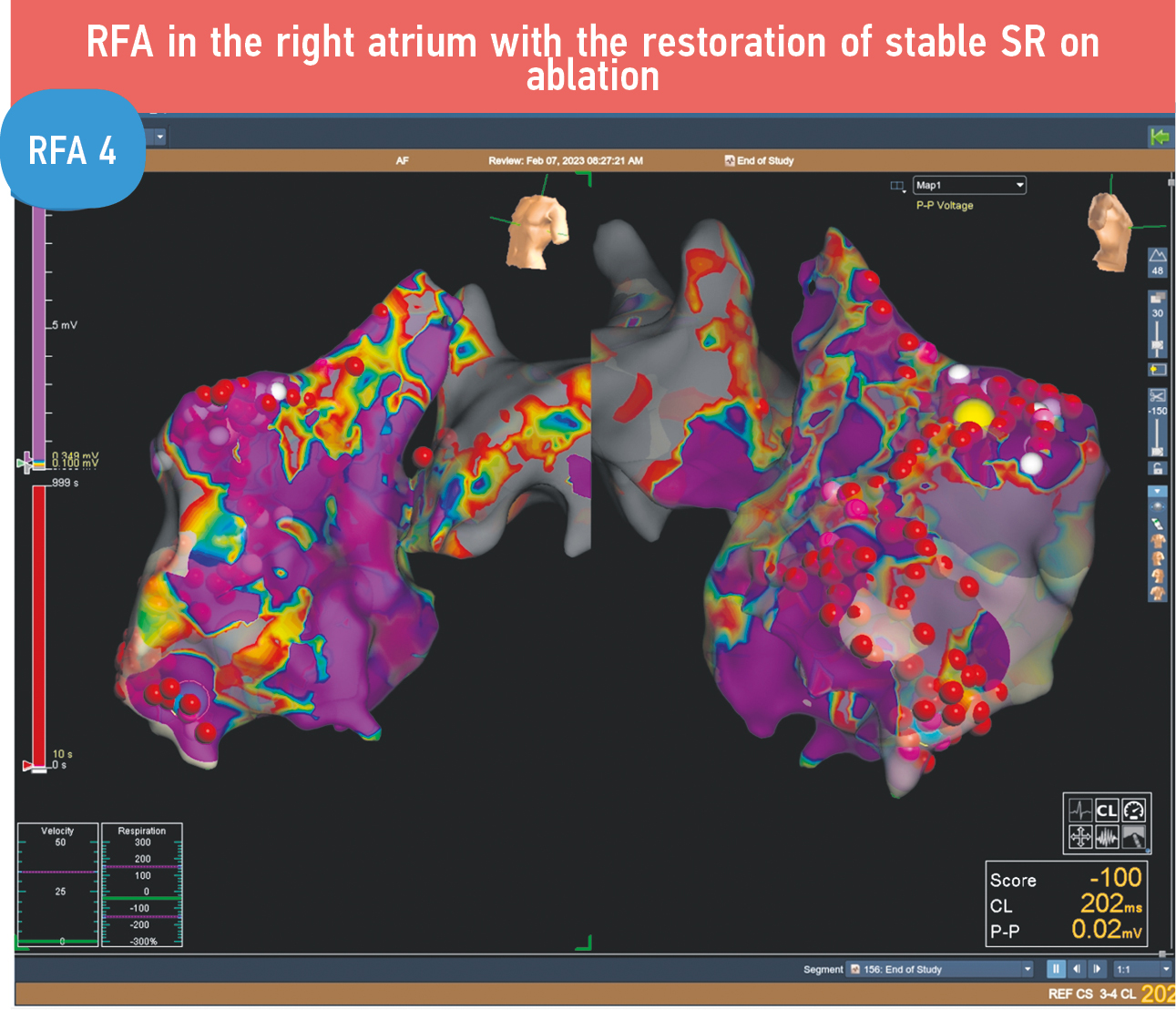
Task: Open the speedometer gauge icon
Action: click(1133, 811)
